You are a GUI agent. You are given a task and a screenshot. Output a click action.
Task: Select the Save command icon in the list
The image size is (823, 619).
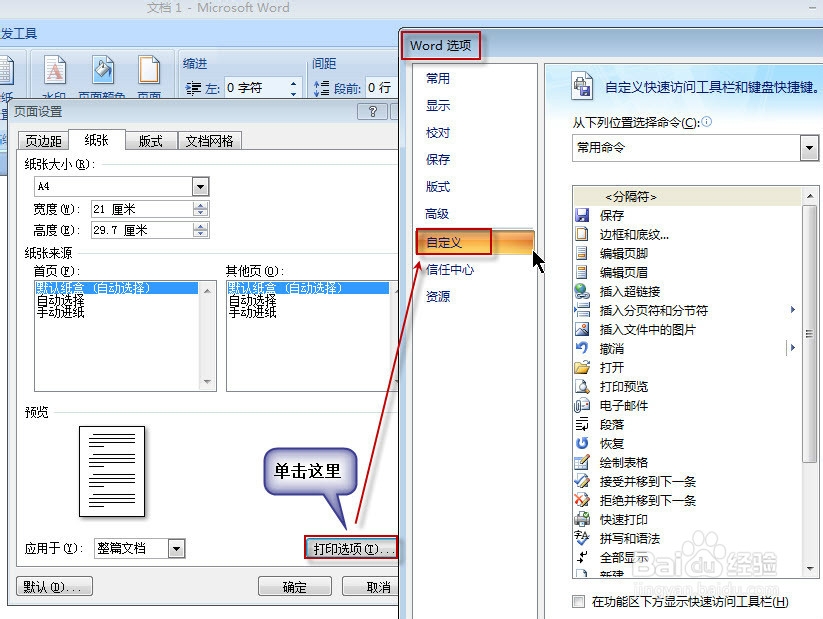click(x=582, y=215)
